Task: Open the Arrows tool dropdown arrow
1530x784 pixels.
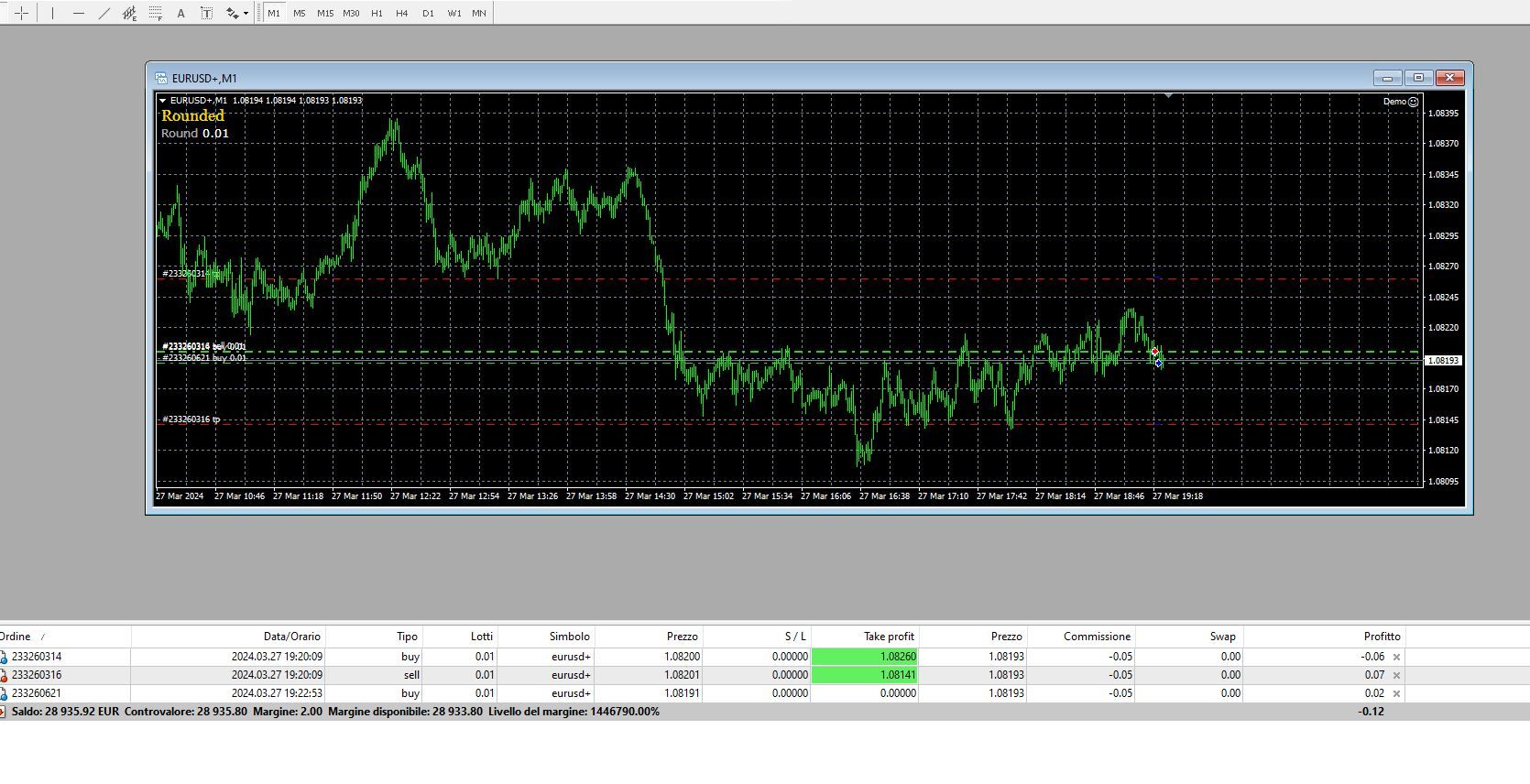Action: pos(246,13)
